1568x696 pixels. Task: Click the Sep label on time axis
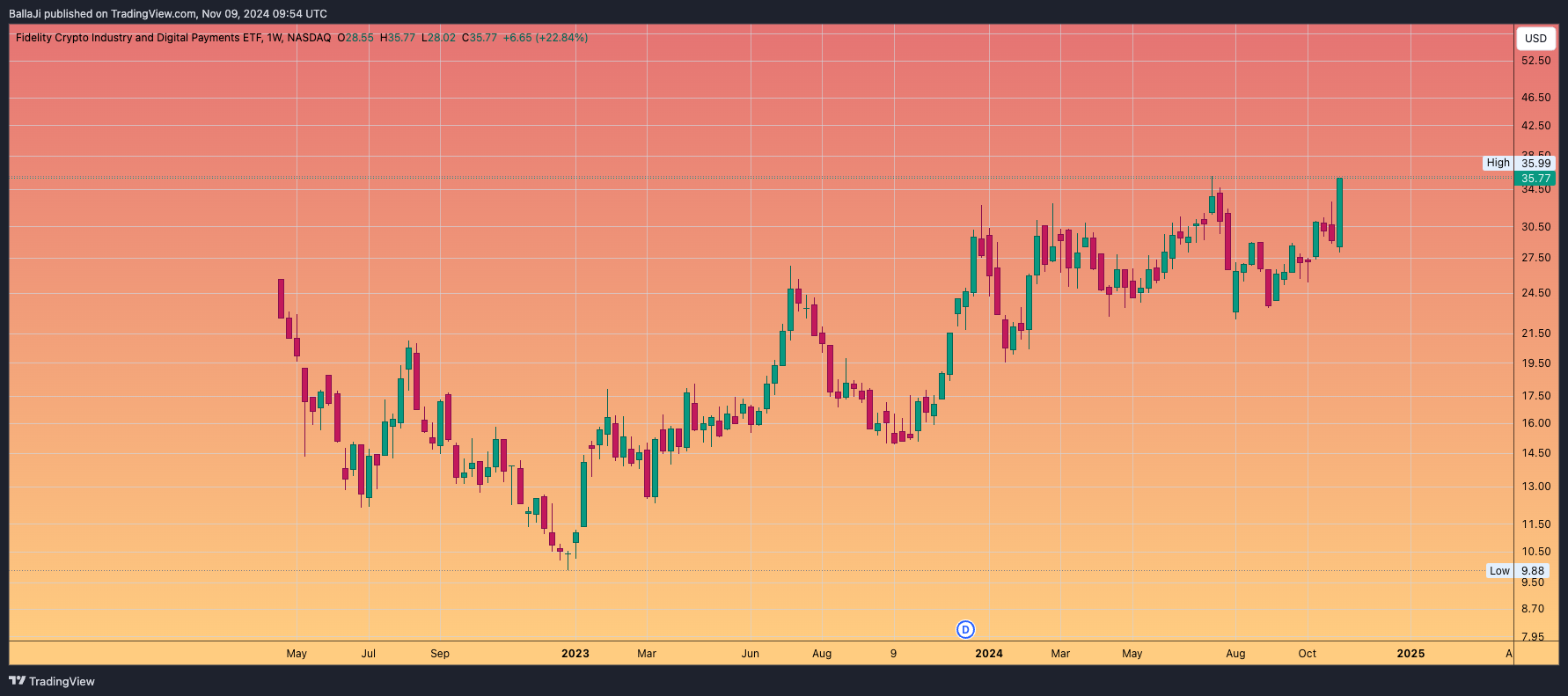[x=440, y=653]
